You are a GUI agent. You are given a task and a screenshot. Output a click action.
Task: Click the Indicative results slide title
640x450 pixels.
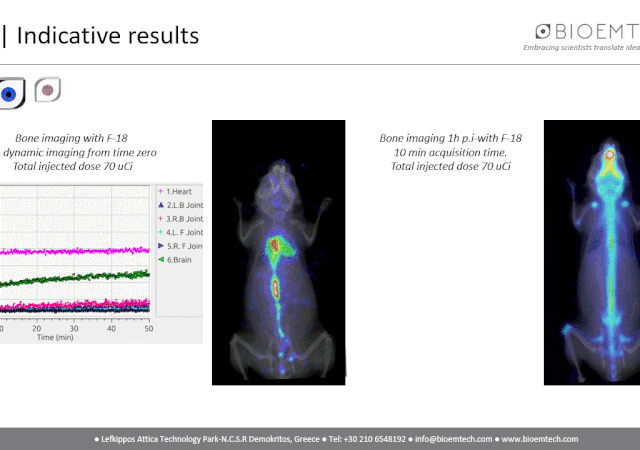click(x=107, y=36)
